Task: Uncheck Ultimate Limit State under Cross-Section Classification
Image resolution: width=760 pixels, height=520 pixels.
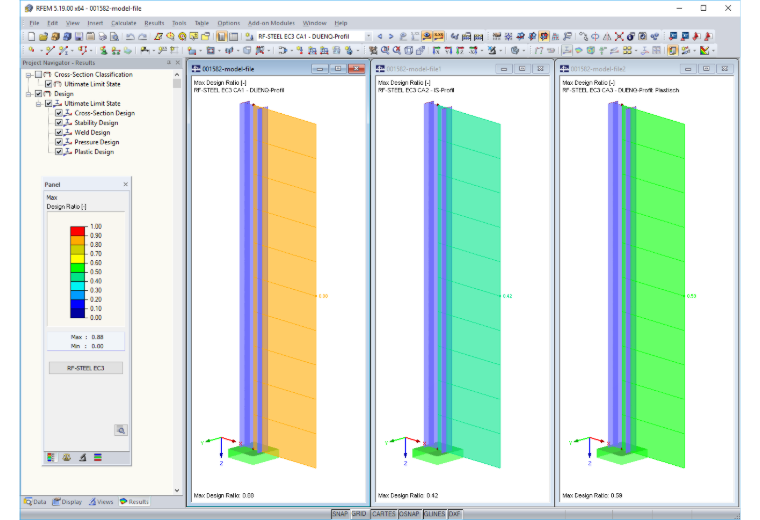Action: [48, 84]
